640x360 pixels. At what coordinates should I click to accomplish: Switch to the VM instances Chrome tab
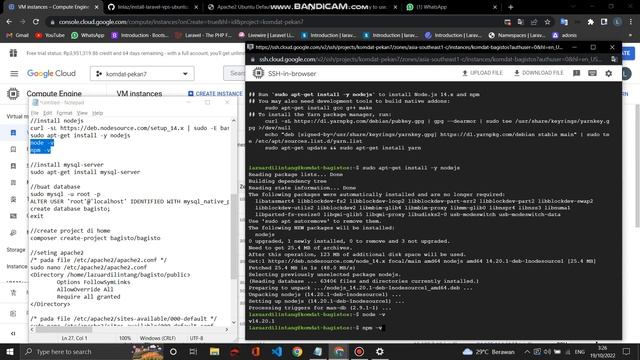point(53,7)
